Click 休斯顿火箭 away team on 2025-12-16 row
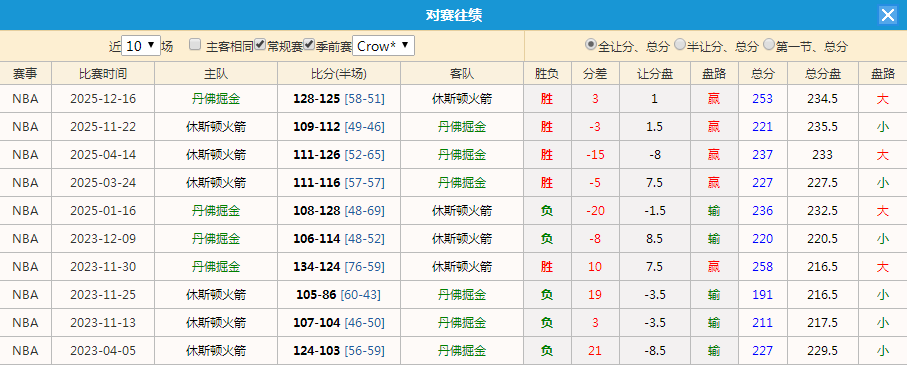 click(462, 99)
